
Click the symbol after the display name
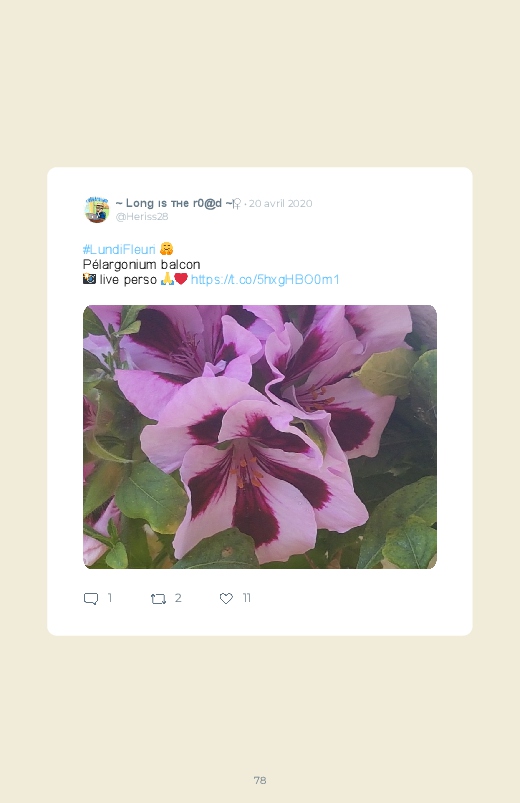[x=237, y=204]
